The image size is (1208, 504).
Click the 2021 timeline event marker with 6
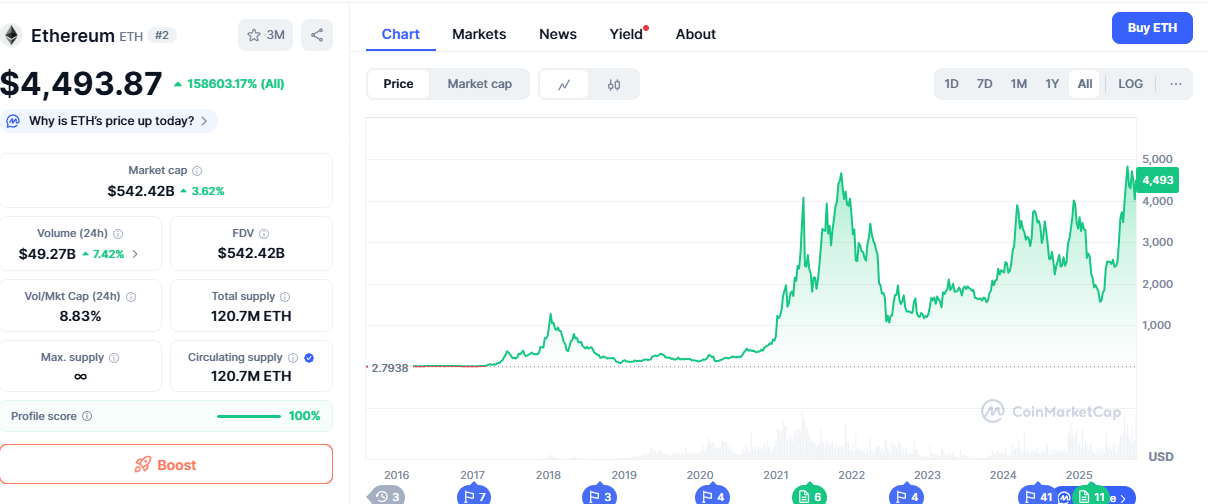click(x=808, y=496)
